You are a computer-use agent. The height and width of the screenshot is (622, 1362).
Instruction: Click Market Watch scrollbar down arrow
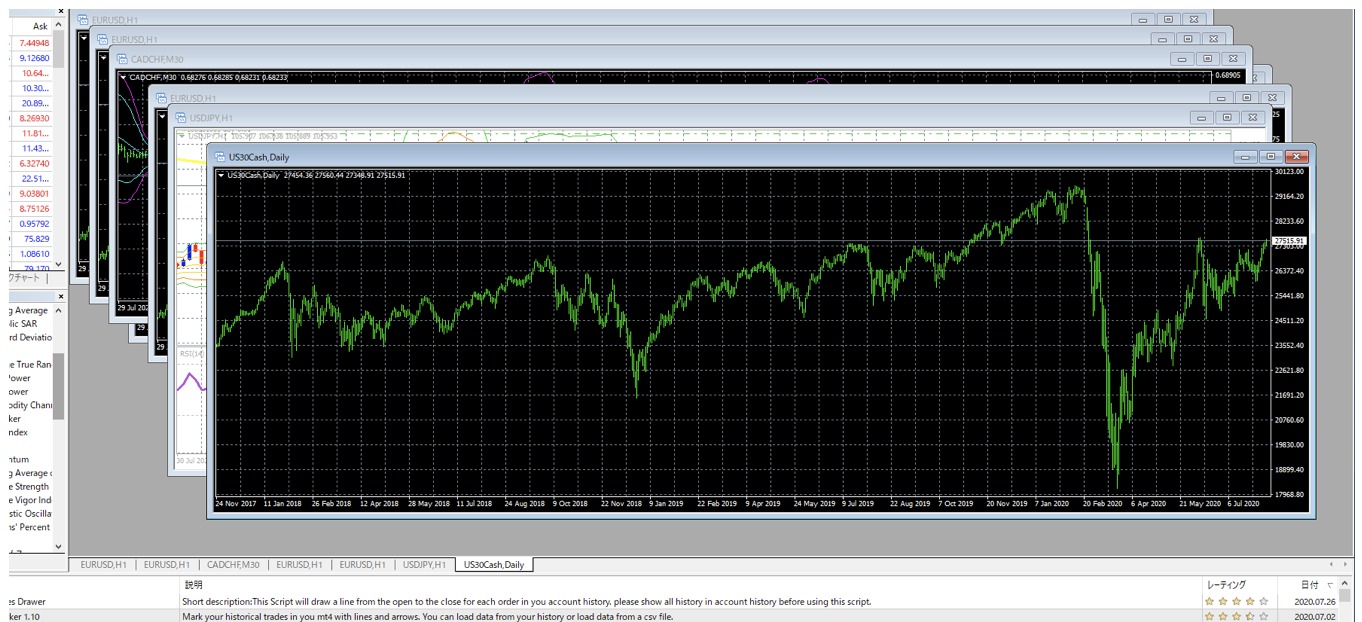tap(58, 265)
